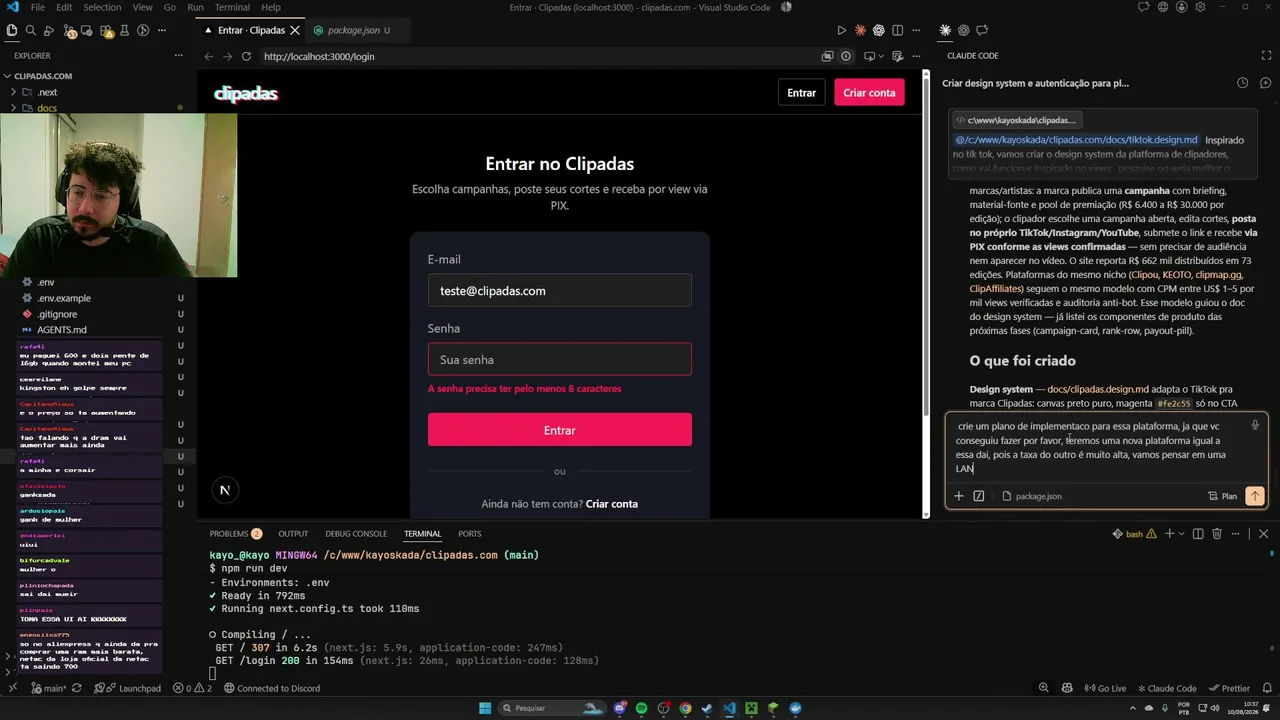Image resolution: width=1280 pixels, height=720 pixels.
Task: Toggle Go Live server
Action: [x=1105, y=688]
